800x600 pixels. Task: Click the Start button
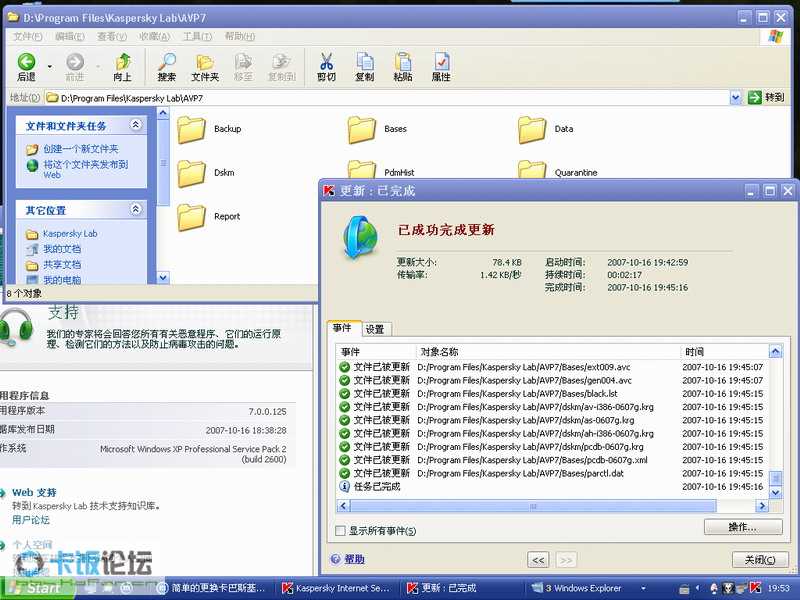point(36,588)
